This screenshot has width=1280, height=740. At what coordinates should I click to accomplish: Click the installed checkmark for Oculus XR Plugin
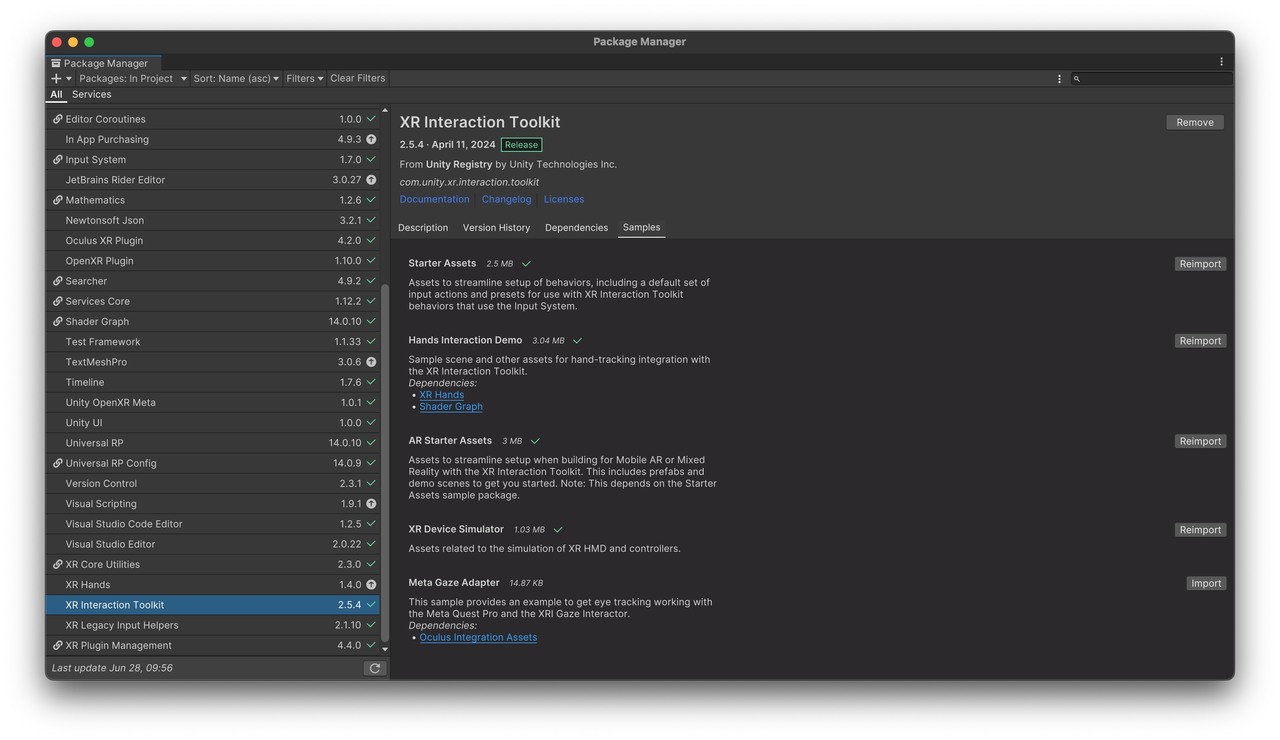coord(371,241)
